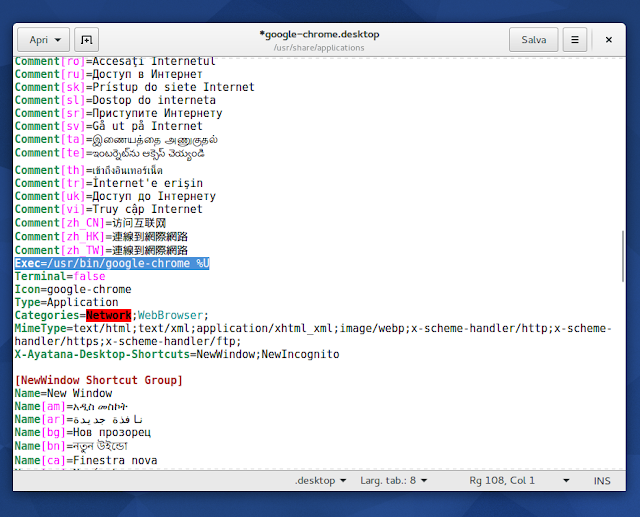640x517 pixels.
Task: Click Name[am] line
Action: pos(71,406)
